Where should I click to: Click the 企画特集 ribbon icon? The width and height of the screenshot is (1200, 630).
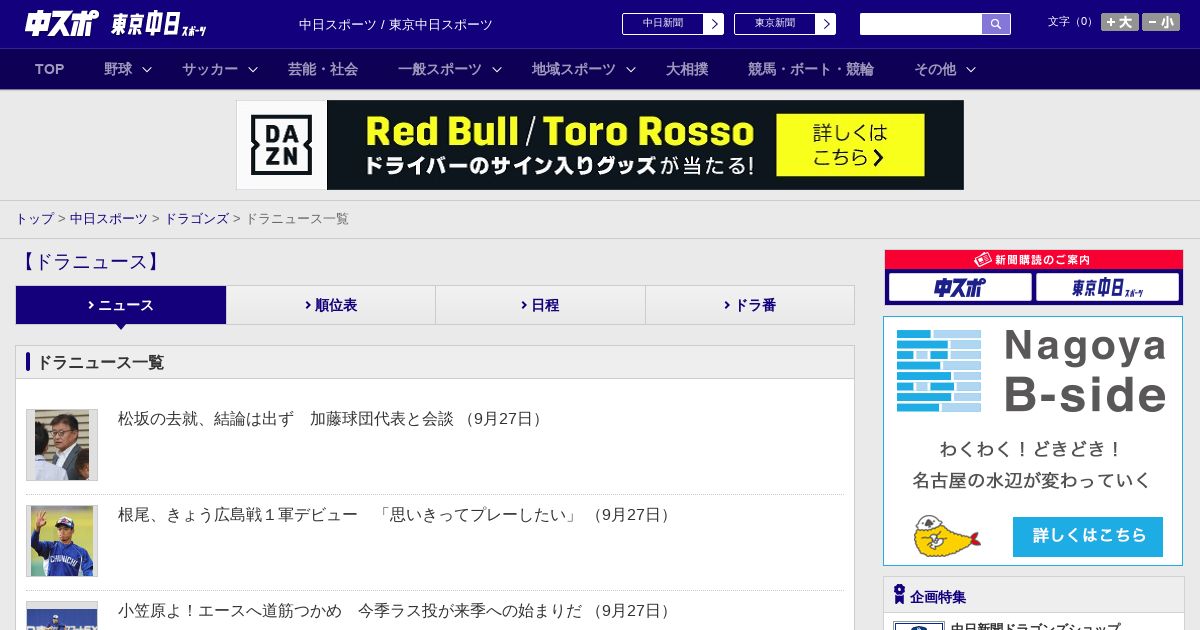point(899,595)
